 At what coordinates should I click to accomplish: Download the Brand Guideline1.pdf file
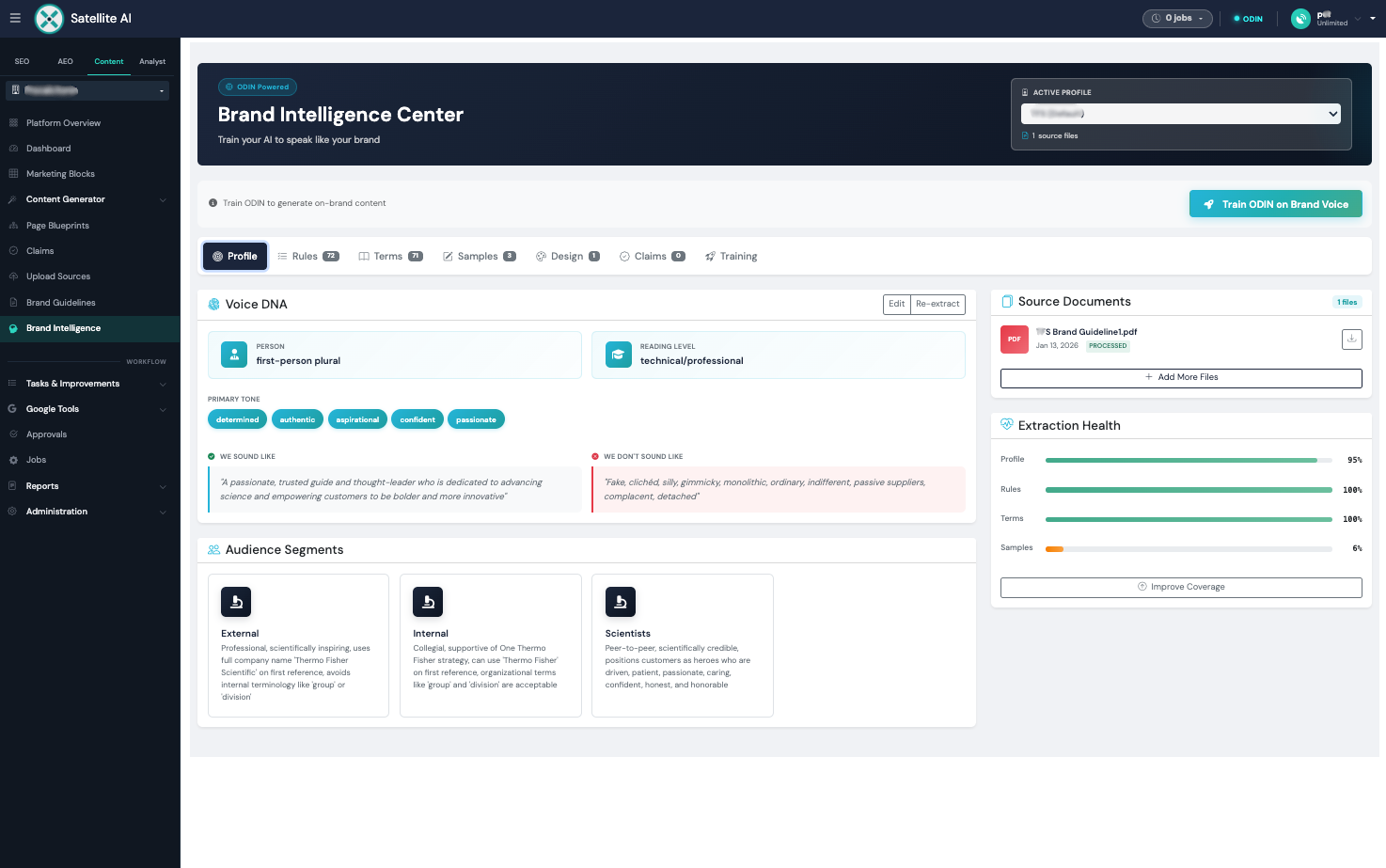1351,339
